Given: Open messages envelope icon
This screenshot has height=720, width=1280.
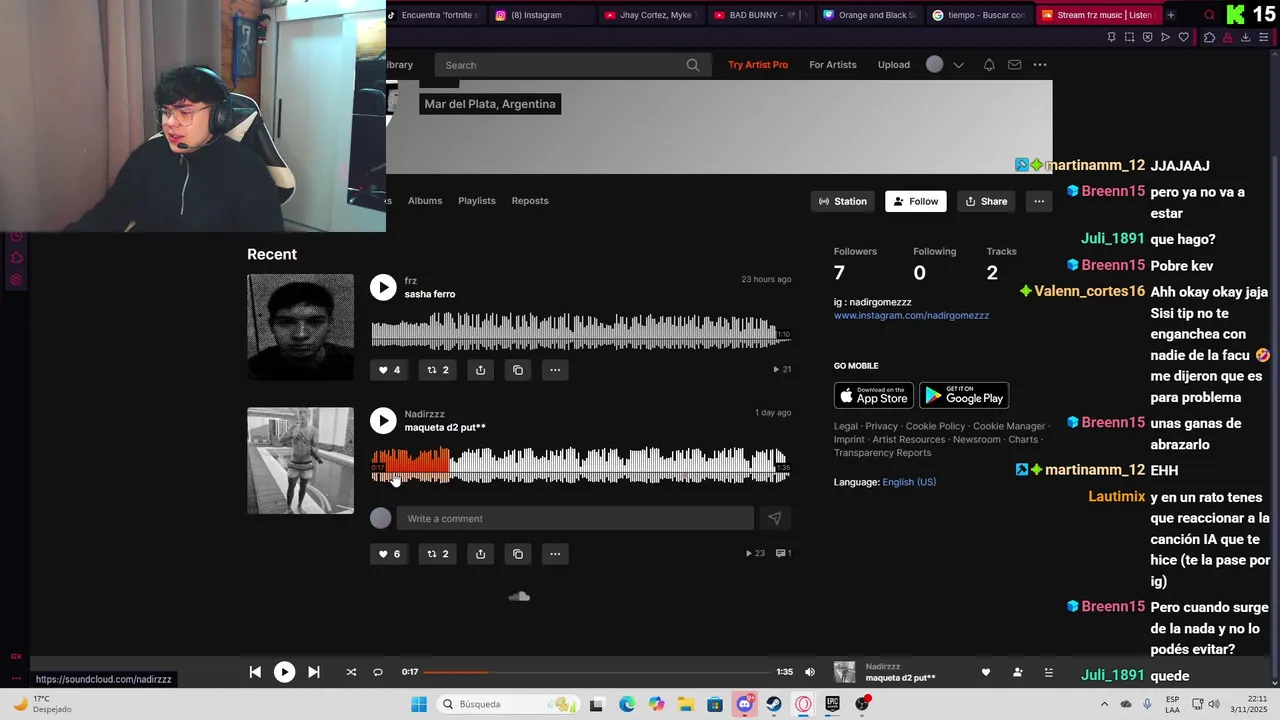Looking at the screenshot, I should [x=1014, y=65].
